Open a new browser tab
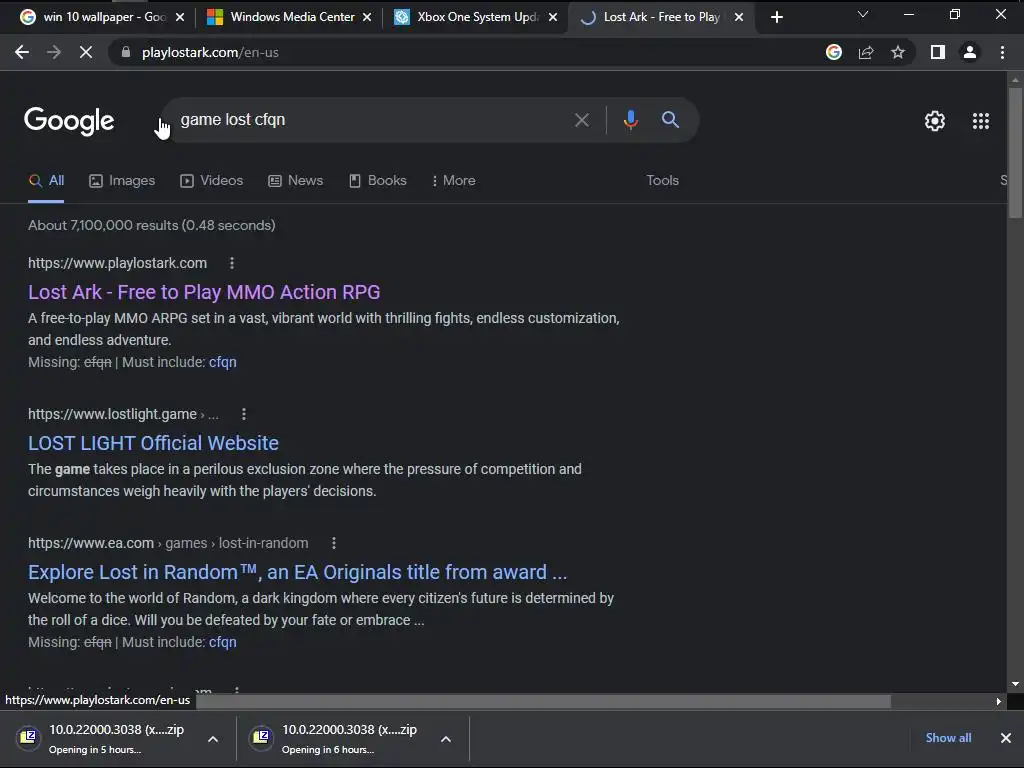The width and height of the screenshot is (1024, 768). (x=776, y=17)
